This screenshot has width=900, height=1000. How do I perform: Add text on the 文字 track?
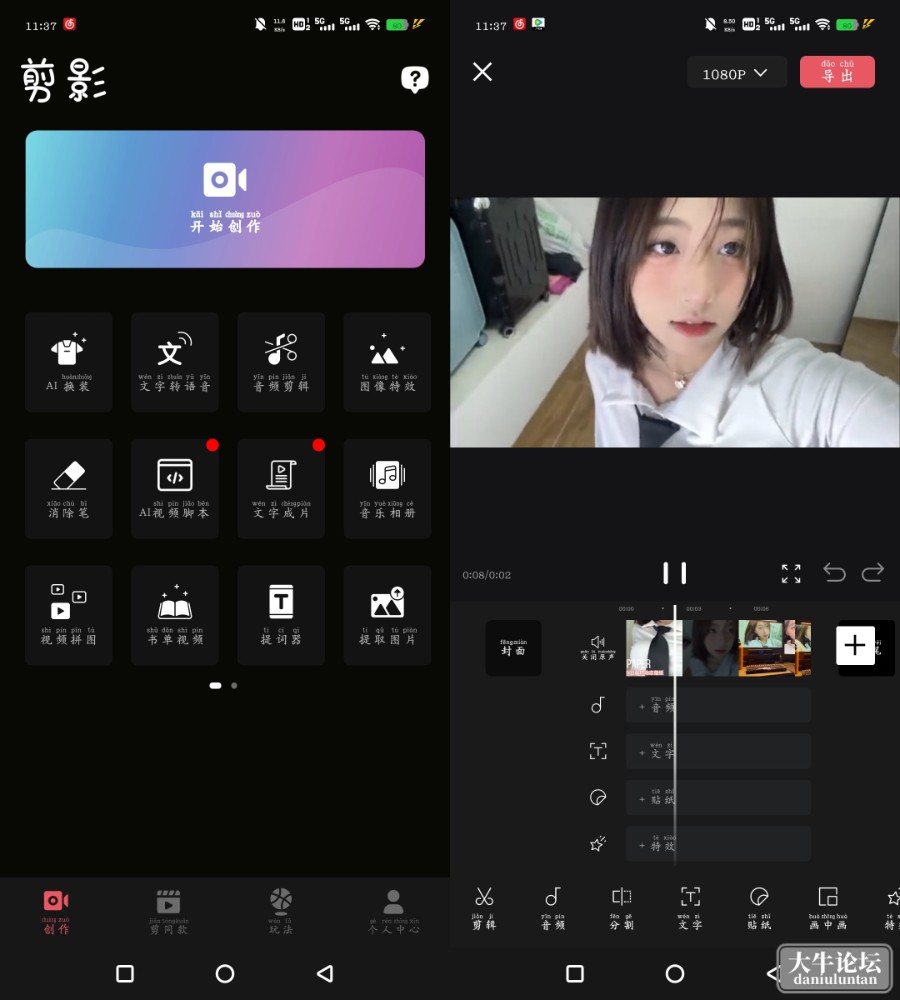[x=718, y=751]
